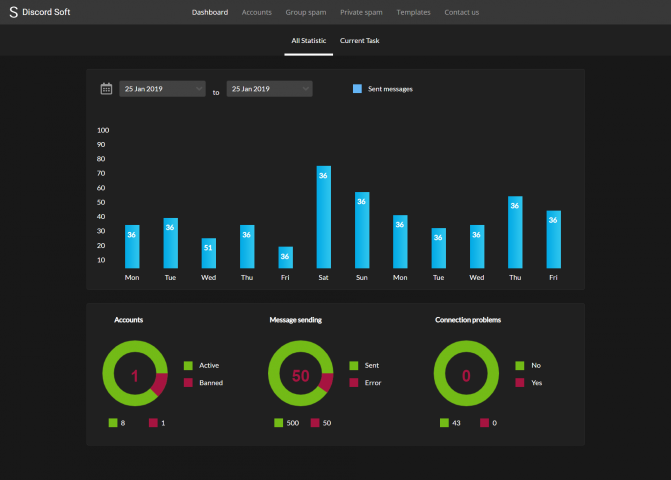Click the Connection problems heading
The width and height of the screenshot is (671, 480).
pyautogui.click(x=468, y=320)
